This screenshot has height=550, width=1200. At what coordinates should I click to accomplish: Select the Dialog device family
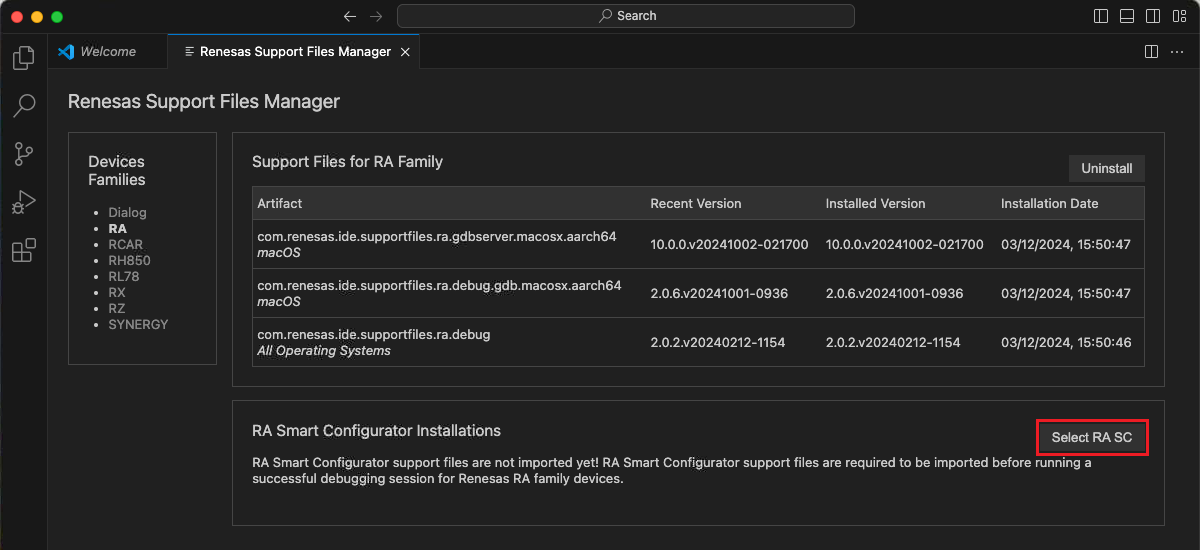pyautogui.click(x=127, y=212)
